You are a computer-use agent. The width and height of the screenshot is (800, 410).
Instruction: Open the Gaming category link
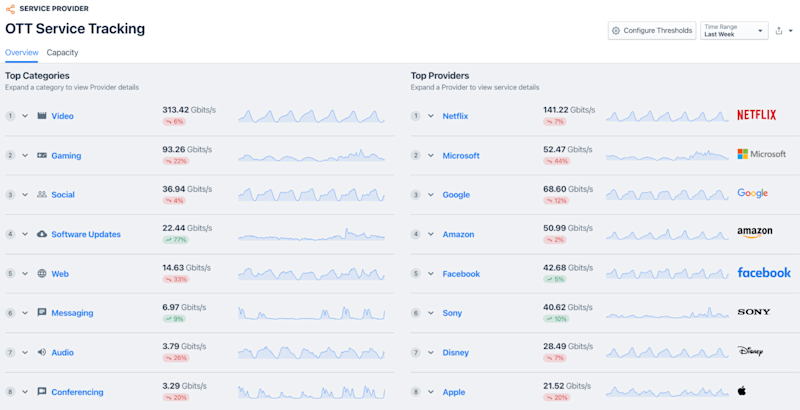click(66, 156)
